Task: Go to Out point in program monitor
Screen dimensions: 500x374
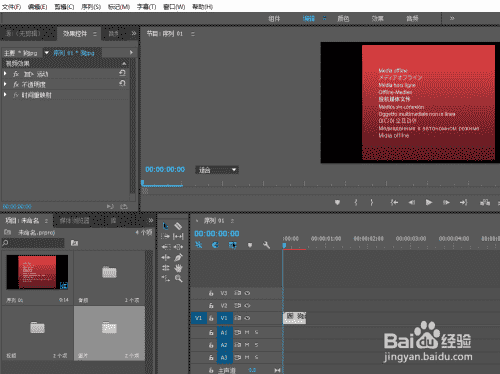Action: (464, 202)
